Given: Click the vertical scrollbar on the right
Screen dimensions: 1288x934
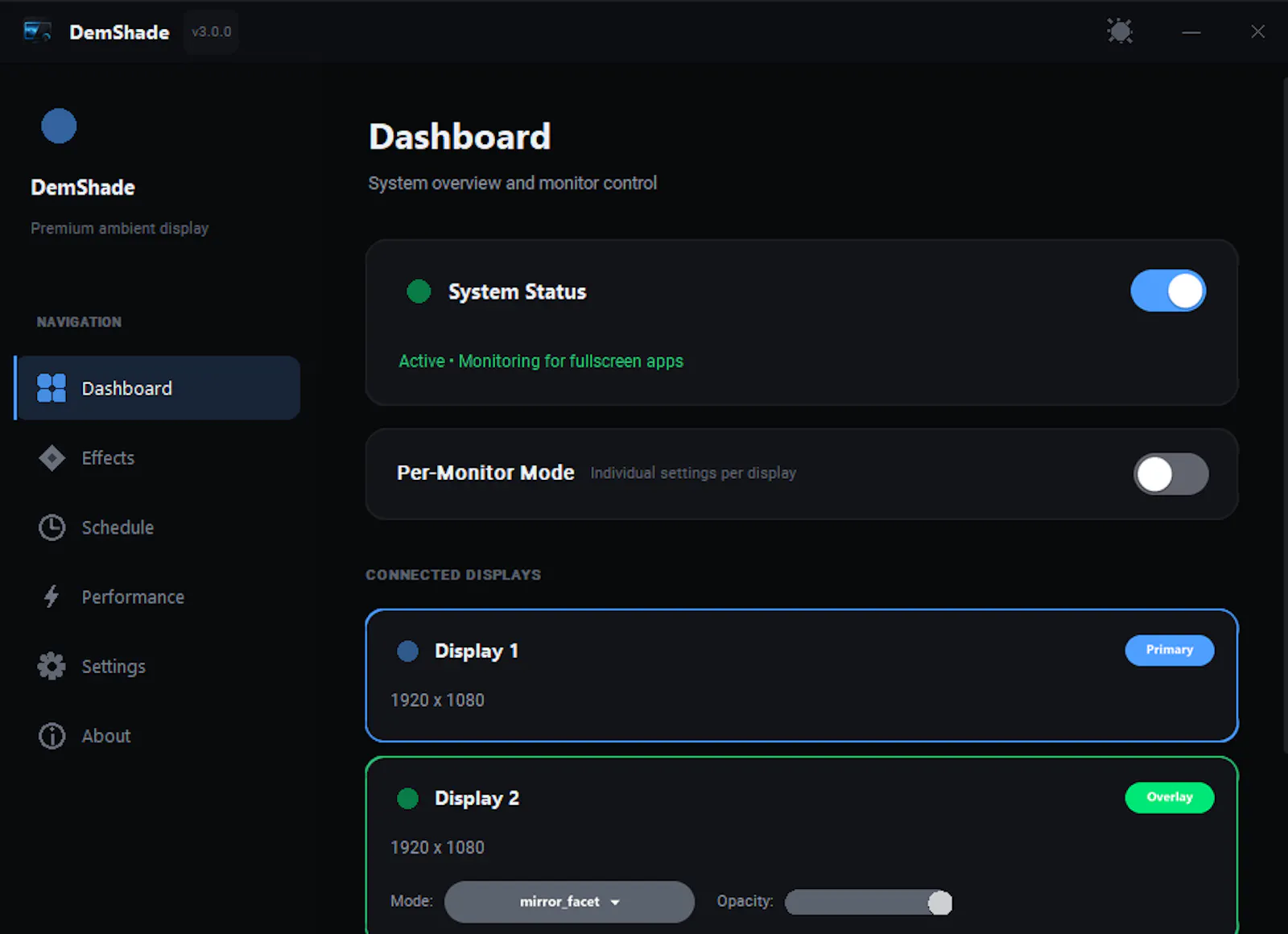Looking at the screenshot, I should pyautogui.click(x=1286, y=415).
